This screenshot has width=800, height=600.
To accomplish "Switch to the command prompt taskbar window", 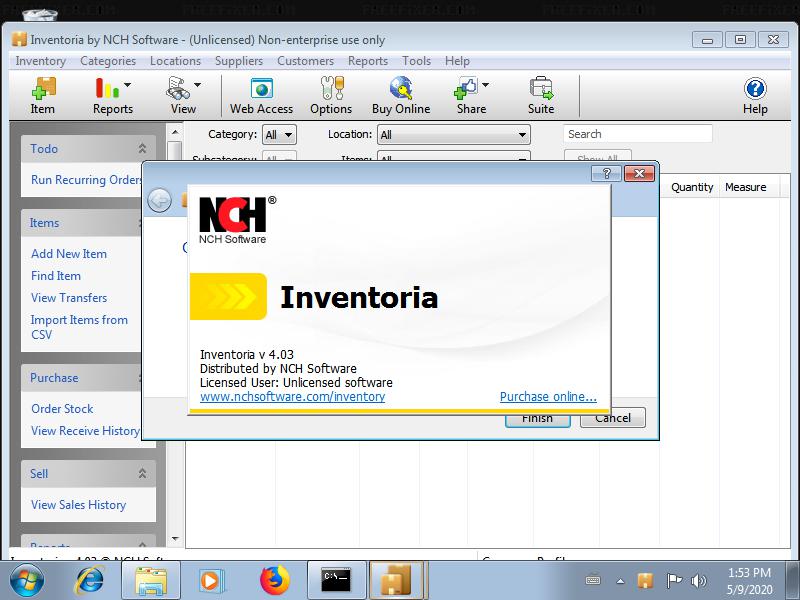I will (x=336, y=580).
